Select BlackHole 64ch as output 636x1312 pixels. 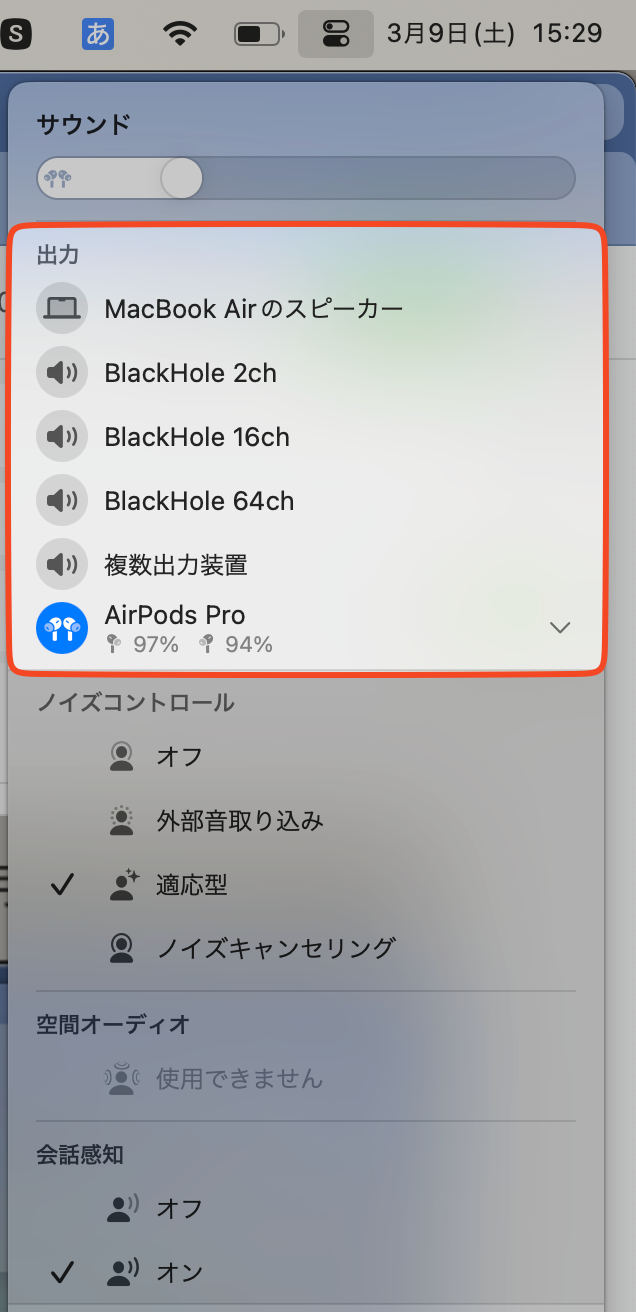pos(306,501)
